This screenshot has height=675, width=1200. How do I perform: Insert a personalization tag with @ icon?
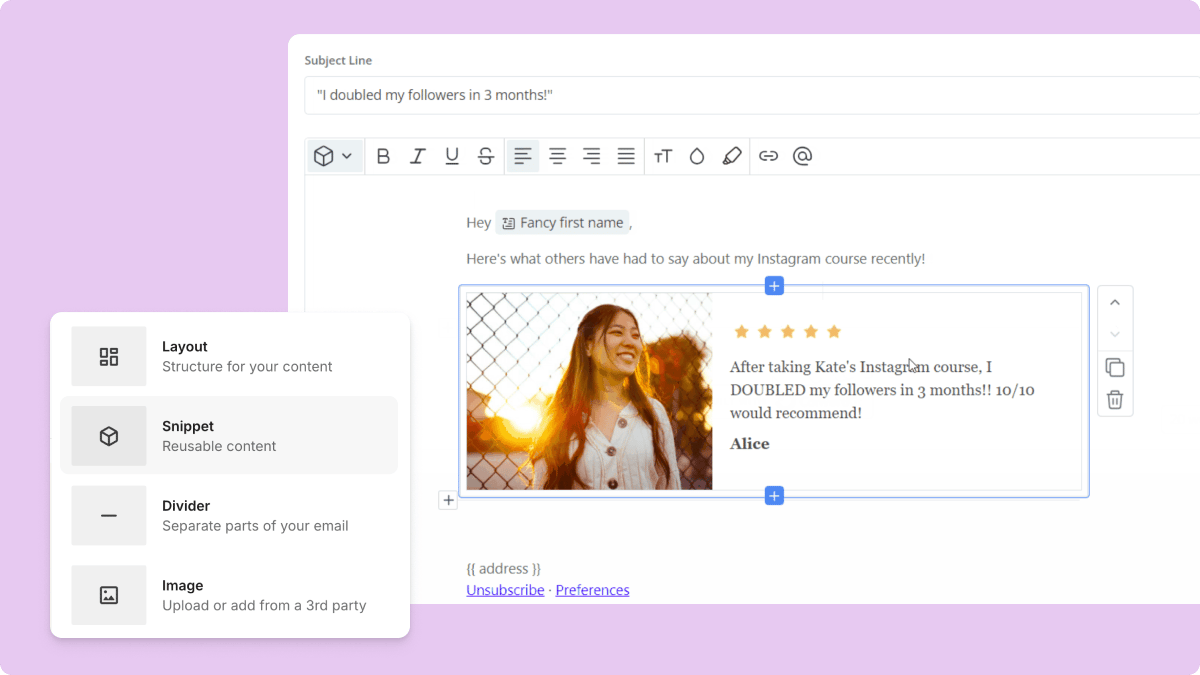click(x=802, y=156)
